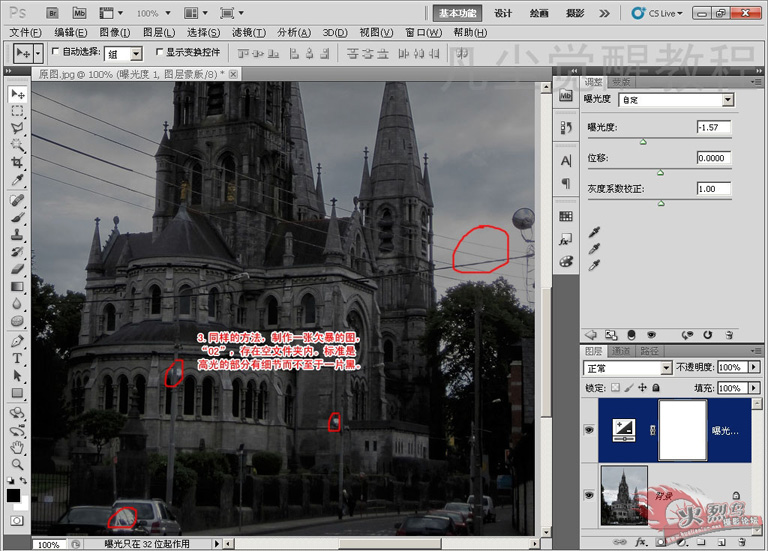Open the 文件(F) menu
The image size is (768, 551).
pos(25,32)
